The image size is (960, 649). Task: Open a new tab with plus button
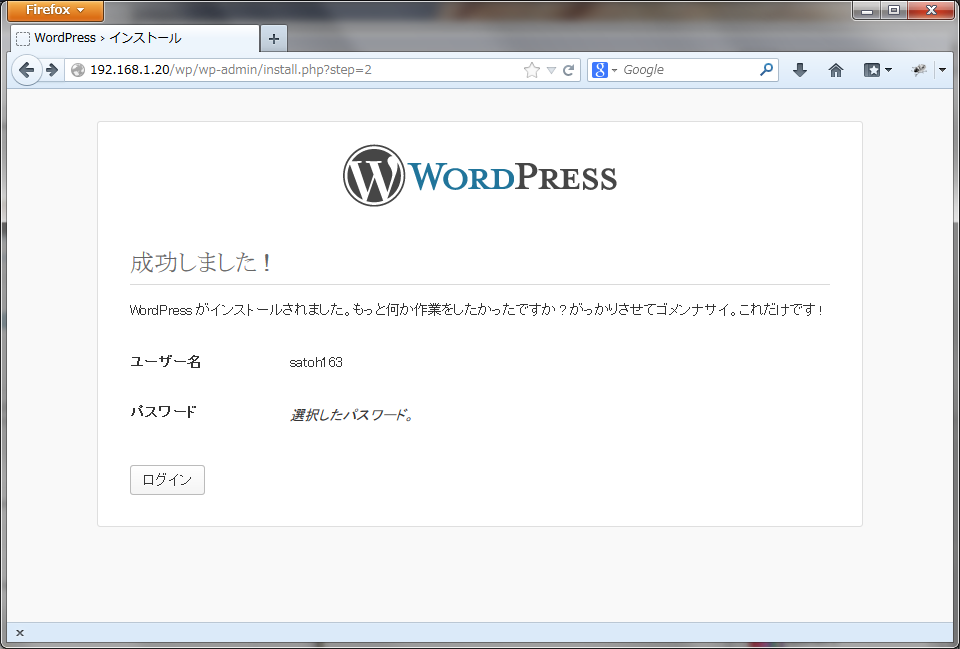point(274,39)
